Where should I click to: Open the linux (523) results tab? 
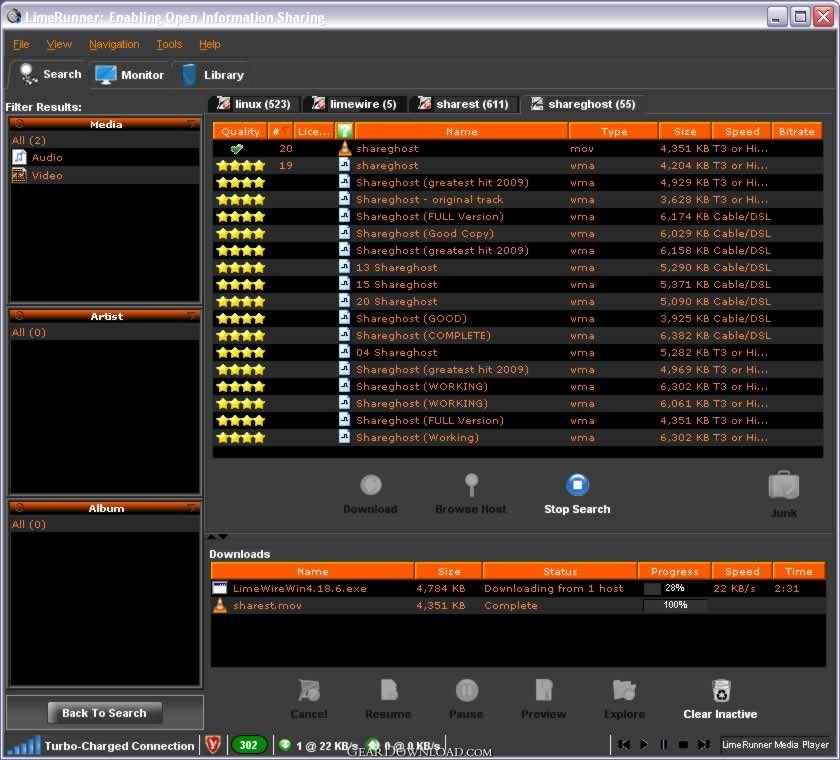(254, 104)
